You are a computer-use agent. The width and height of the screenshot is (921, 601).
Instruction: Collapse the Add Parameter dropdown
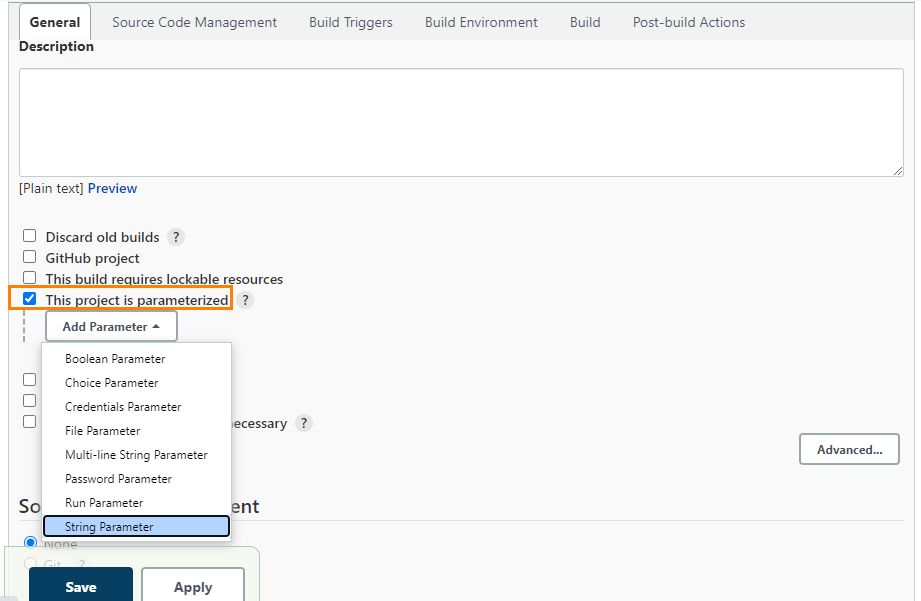tap(110, 326)
